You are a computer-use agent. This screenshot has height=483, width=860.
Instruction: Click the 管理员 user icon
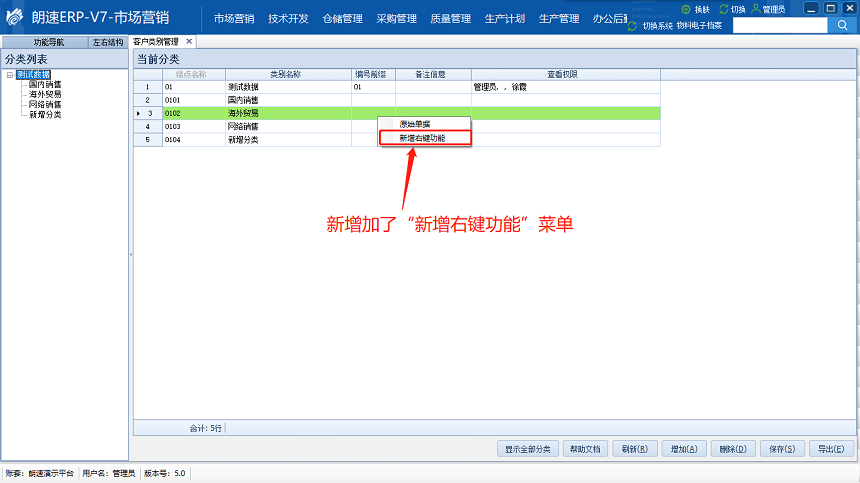tap(756, 9)
